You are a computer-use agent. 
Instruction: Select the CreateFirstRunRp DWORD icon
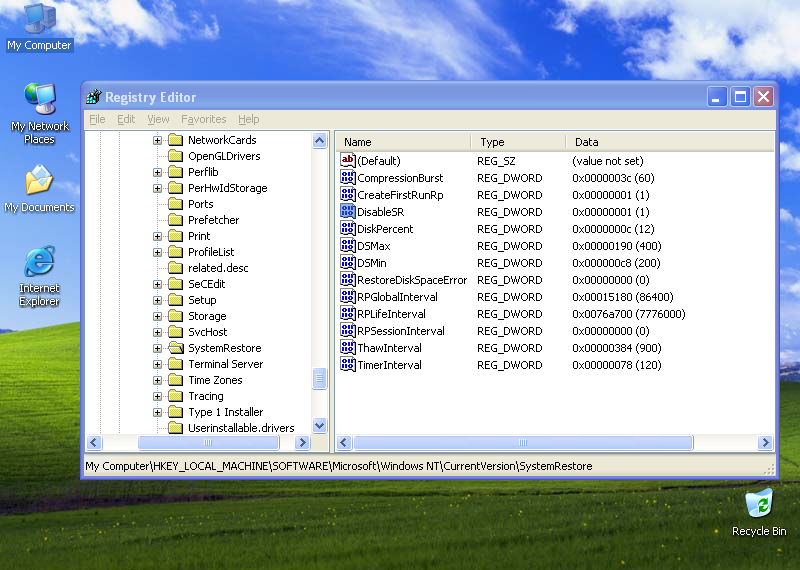click(x=348, y=194)
